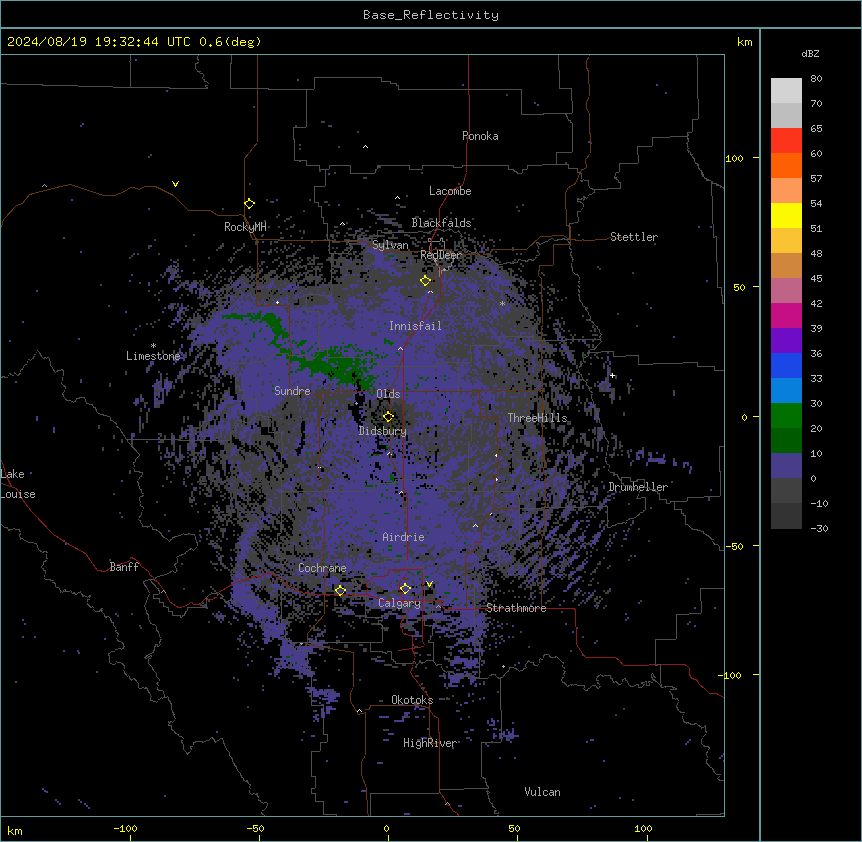862x842 pixels.
Task: Pick the magenta 39-42 dBZ legend swatch
Action: point(786,315)
